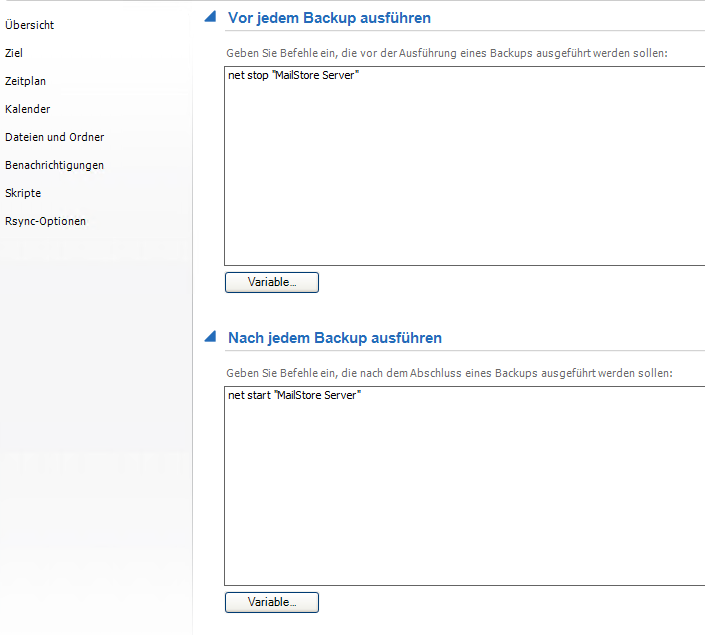Switch to Dateien und Ordner

(55, 137)
